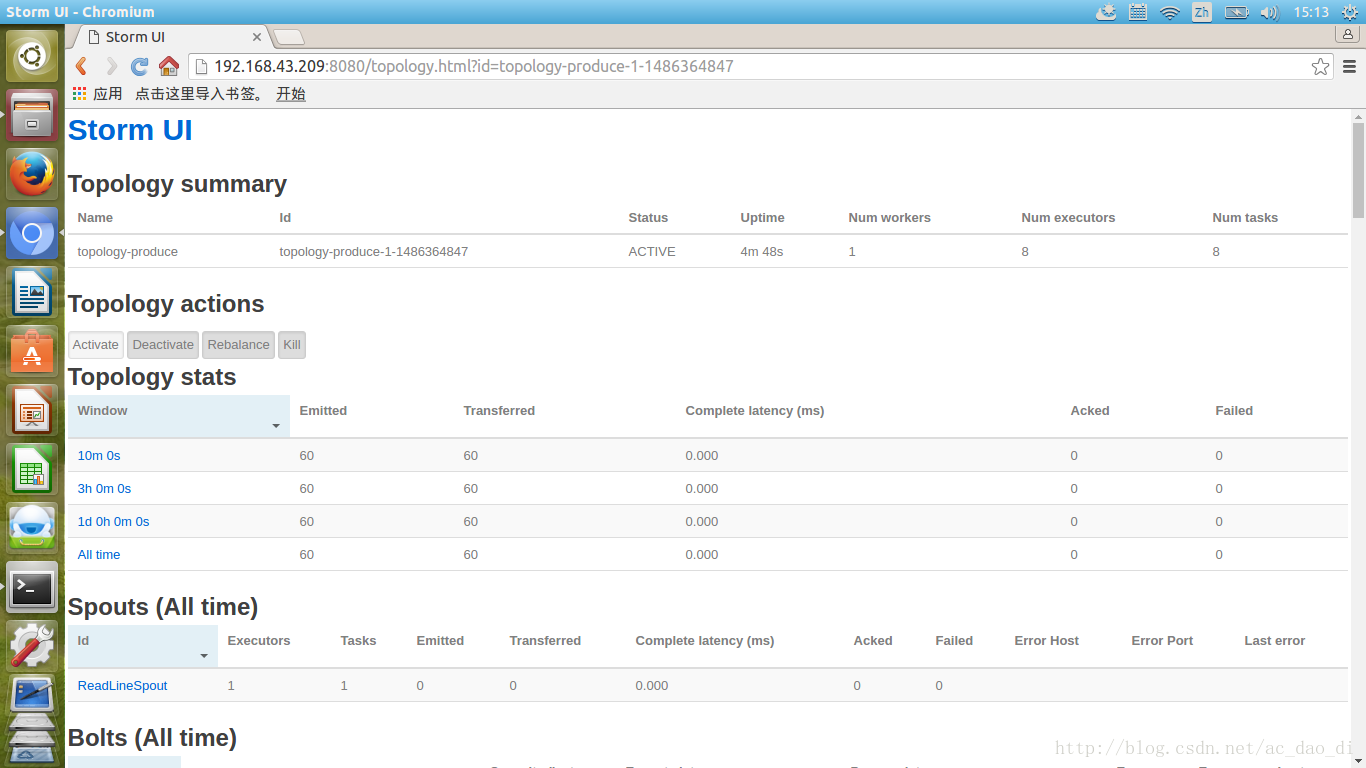
Task: Open System Settings wrench icon in dock
Action: pos(32,646)
